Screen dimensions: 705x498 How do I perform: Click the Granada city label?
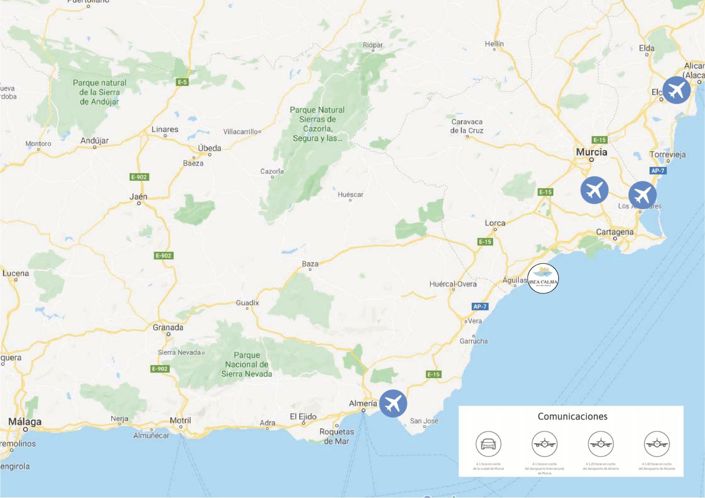click(x=168, y=327)
